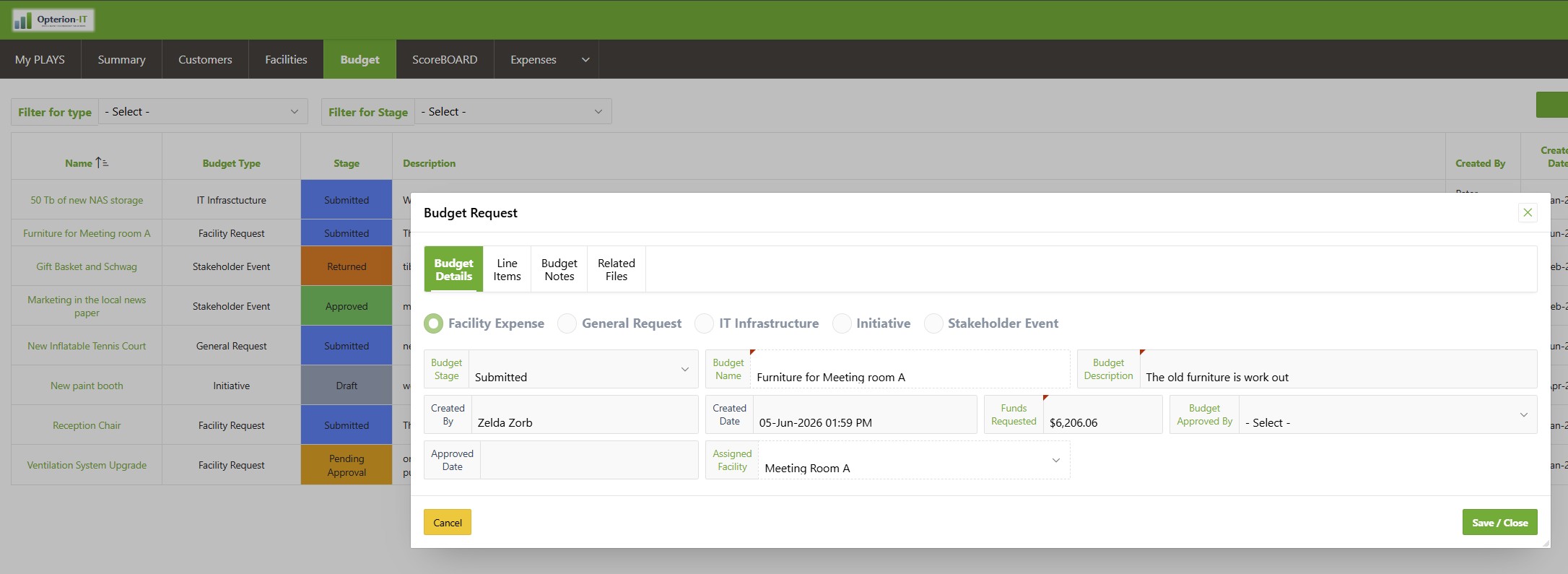The image size is (1568, 574).
Task: Switch to the Line Items tab
Action: 507,269
